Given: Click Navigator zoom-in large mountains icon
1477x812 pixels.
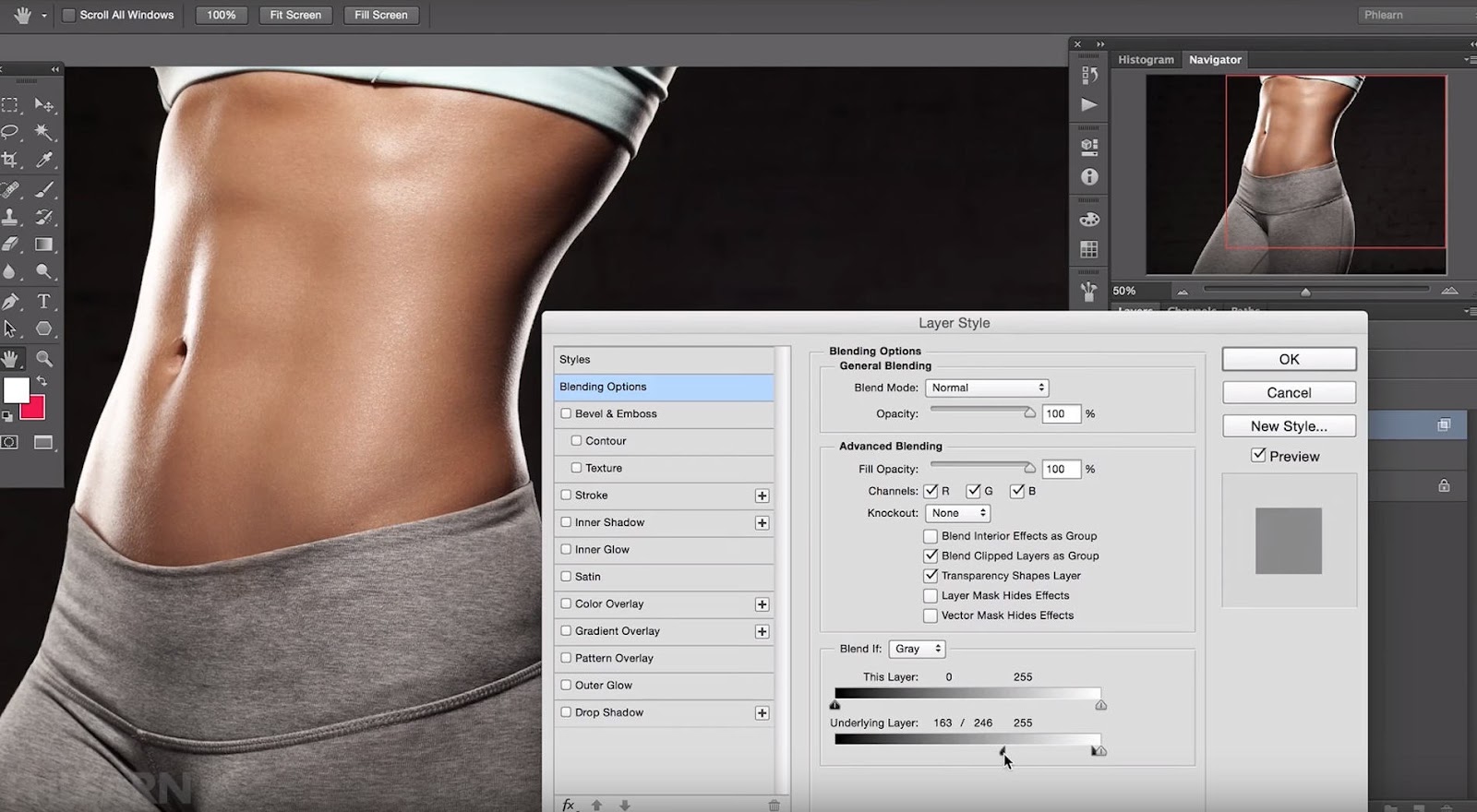Looking at the screenshot, I should 1449,291.
